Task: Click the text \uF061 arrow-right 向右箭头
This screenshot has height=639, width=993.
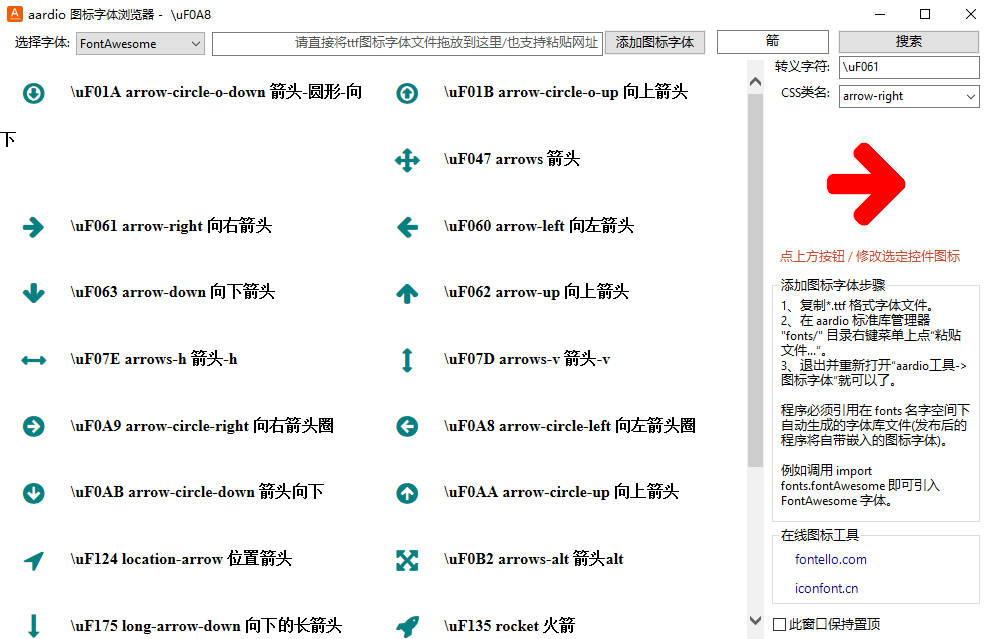Action: pyautogui.click(x=171, y=226)
